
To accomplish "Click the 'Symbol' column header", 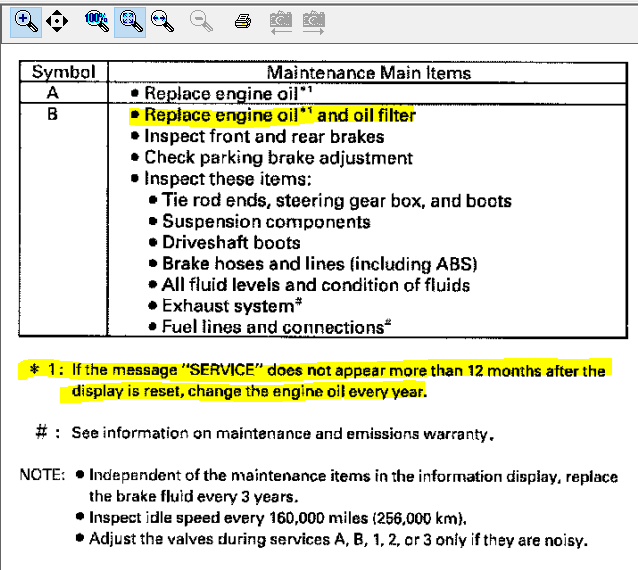I will pos(64,72).
